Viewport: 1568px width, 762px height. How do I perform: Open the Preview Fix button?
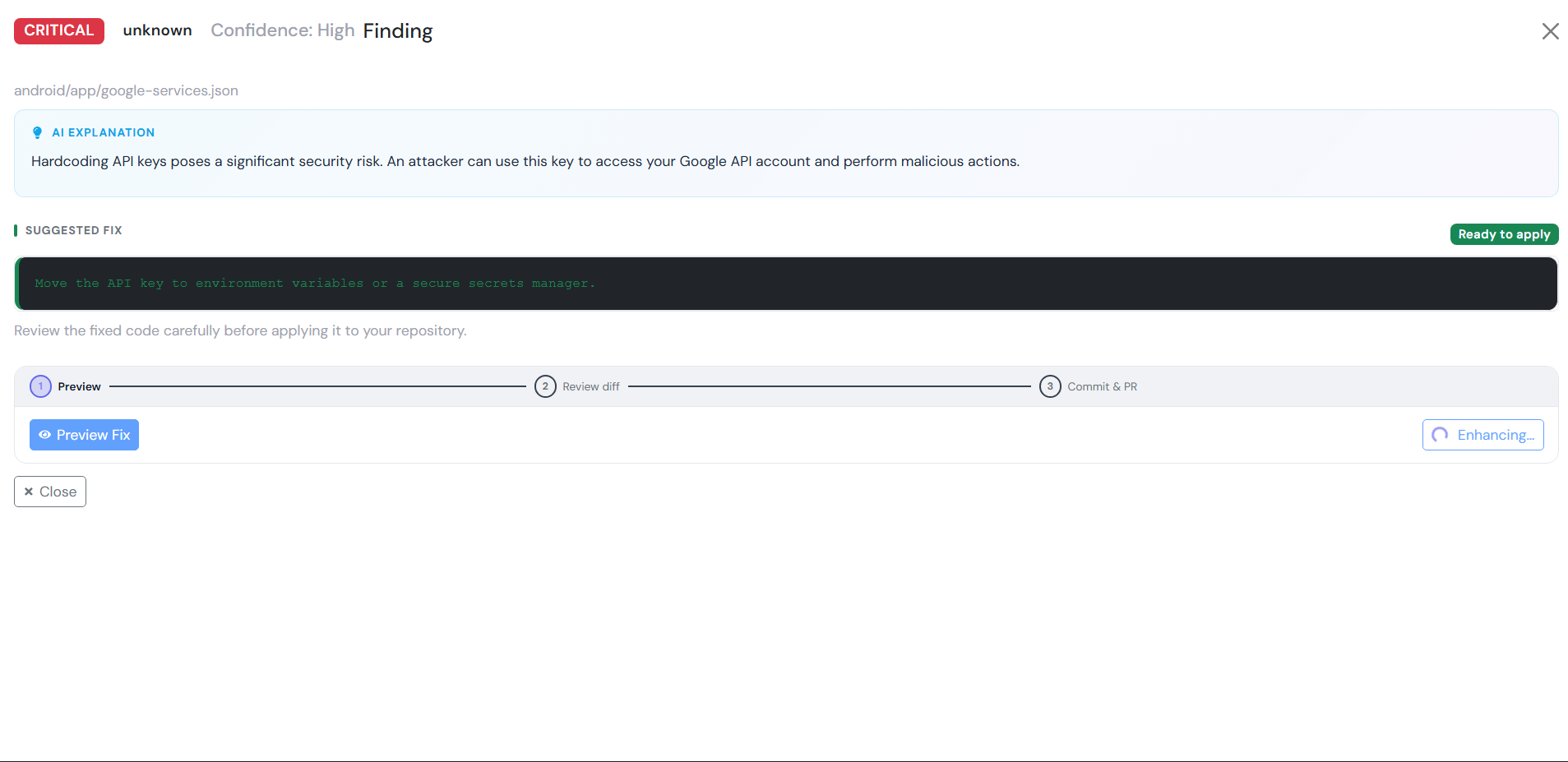[x=84, y=435]
